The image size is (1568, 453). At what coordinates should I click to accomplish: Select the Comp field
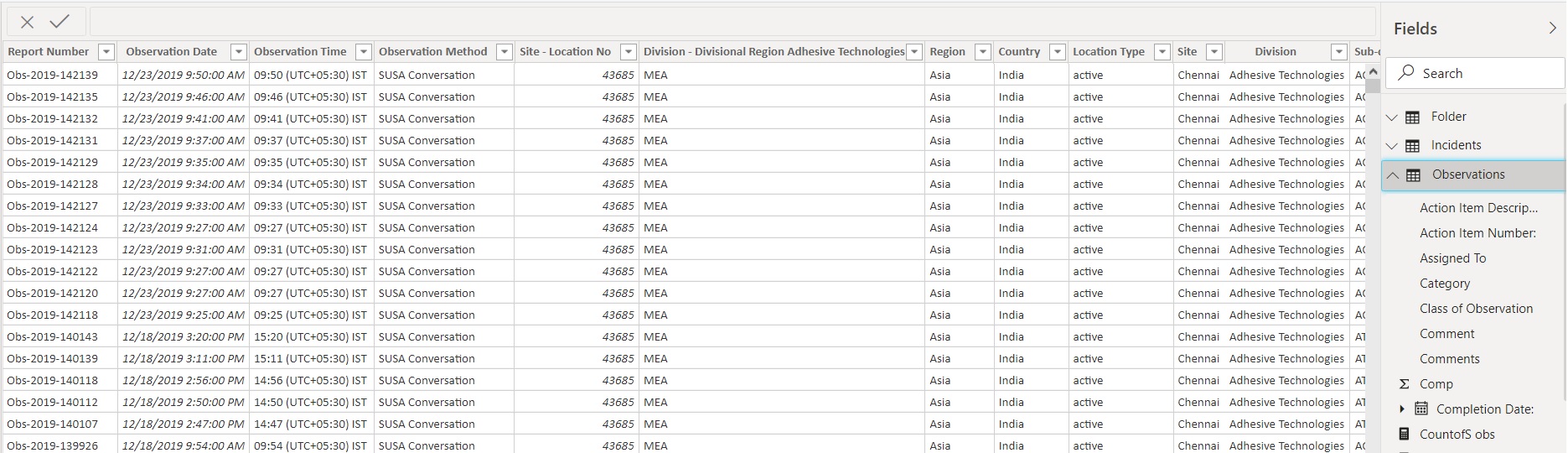click(1436, 384)
